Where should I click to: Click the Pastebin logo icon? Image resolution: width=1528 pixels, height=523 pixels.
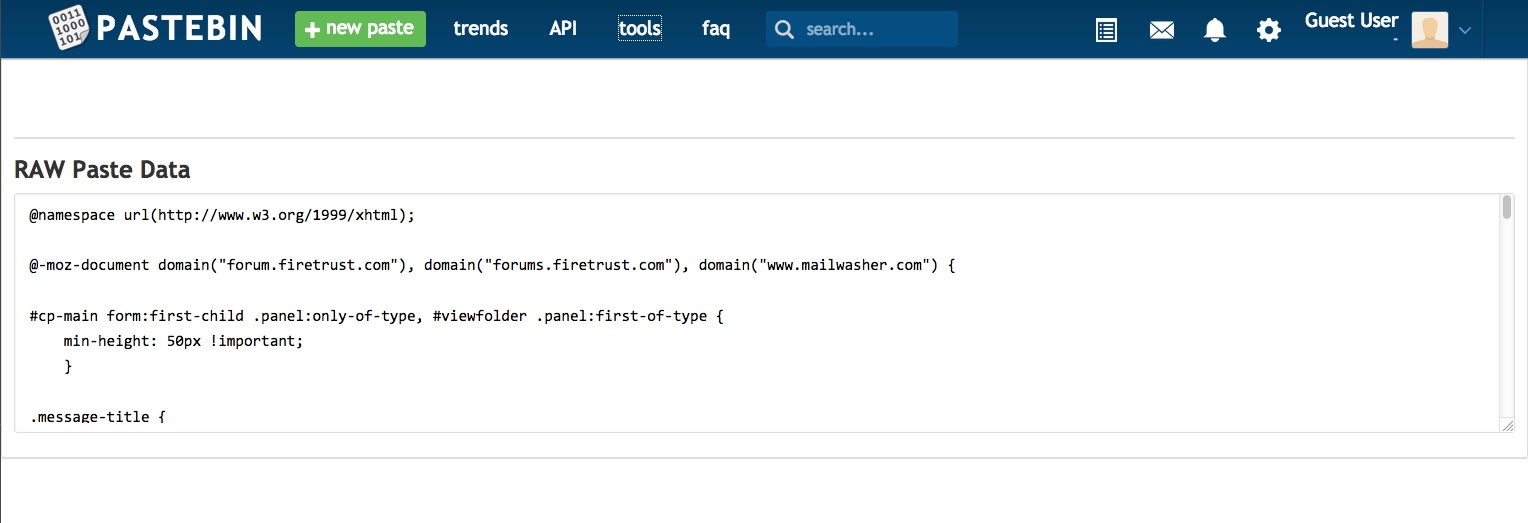pyautogui.click(x=69, y=28)
